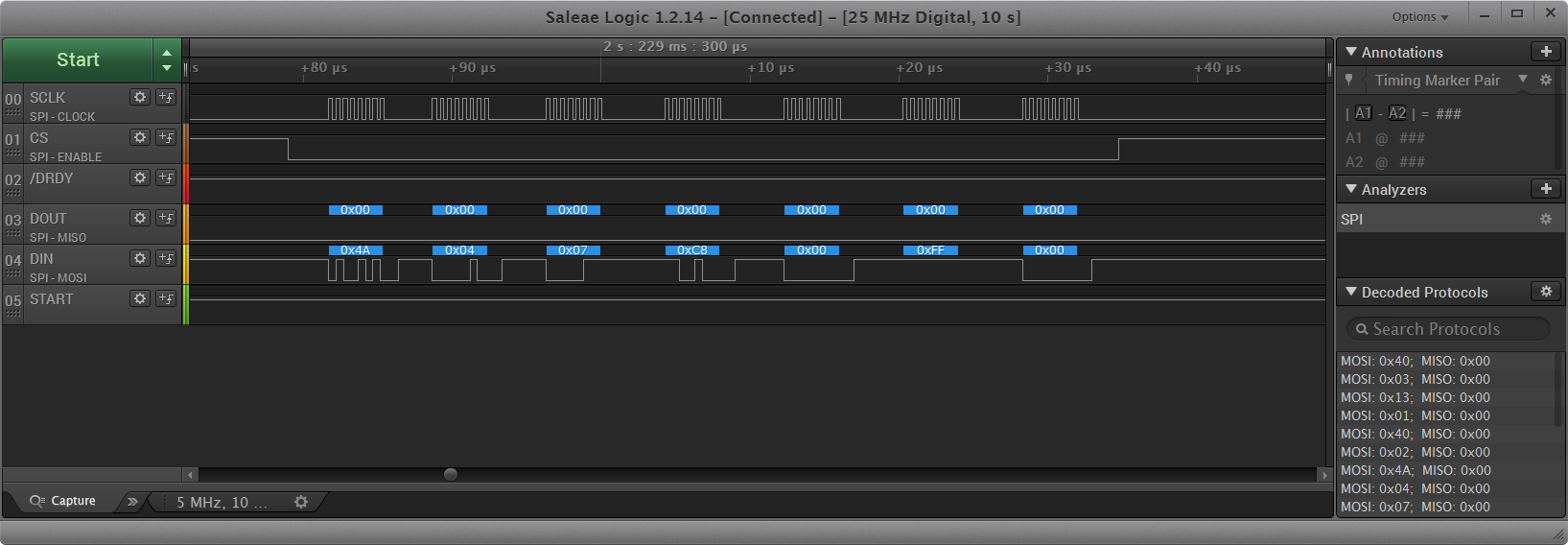Click the SCLK channel label
Screen dimensions: 1568x545
pos(47,97)
